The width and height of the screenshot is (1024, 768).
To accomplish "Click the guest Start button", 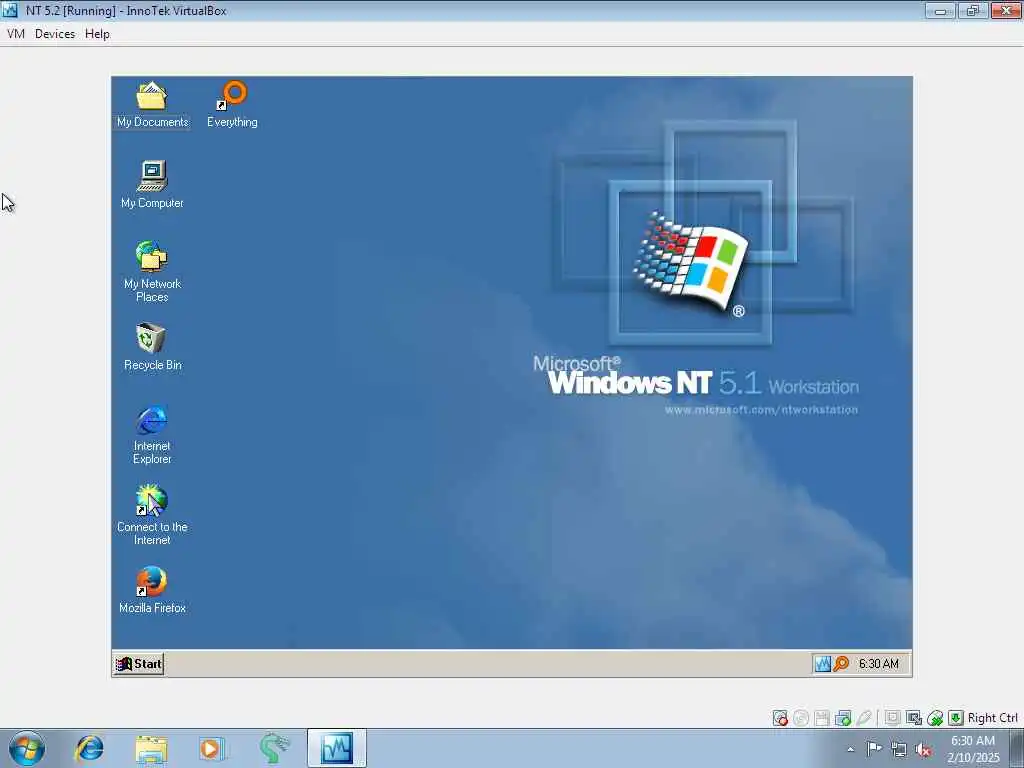I will click(x=138, y=664).
